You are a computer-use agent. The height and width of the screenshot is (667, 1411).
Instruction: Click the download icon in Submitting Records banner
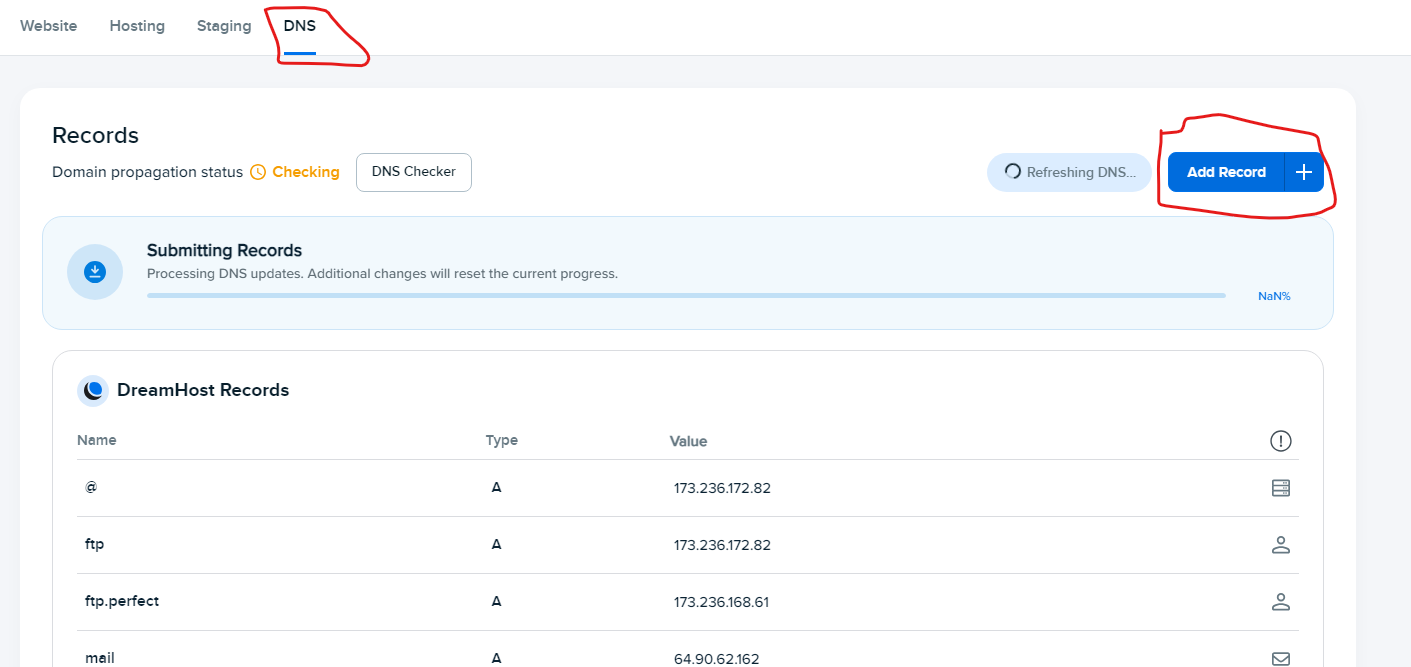coord(95,271)
